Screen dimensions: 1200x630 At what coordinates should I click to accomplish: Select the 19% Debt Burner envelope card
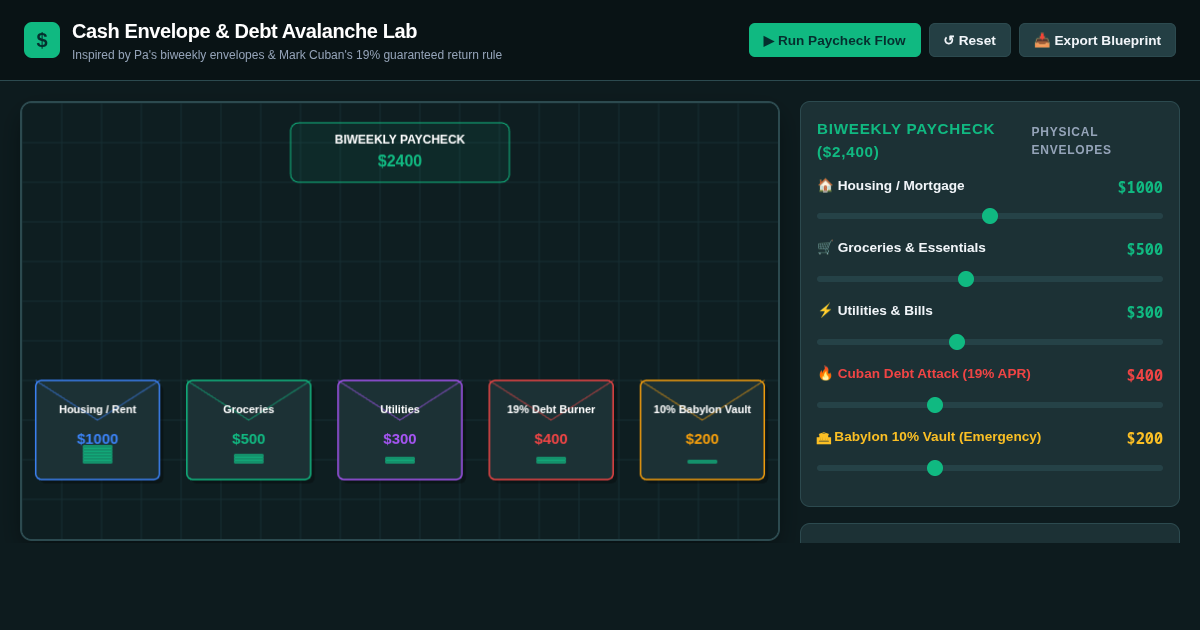coord(551,430)
